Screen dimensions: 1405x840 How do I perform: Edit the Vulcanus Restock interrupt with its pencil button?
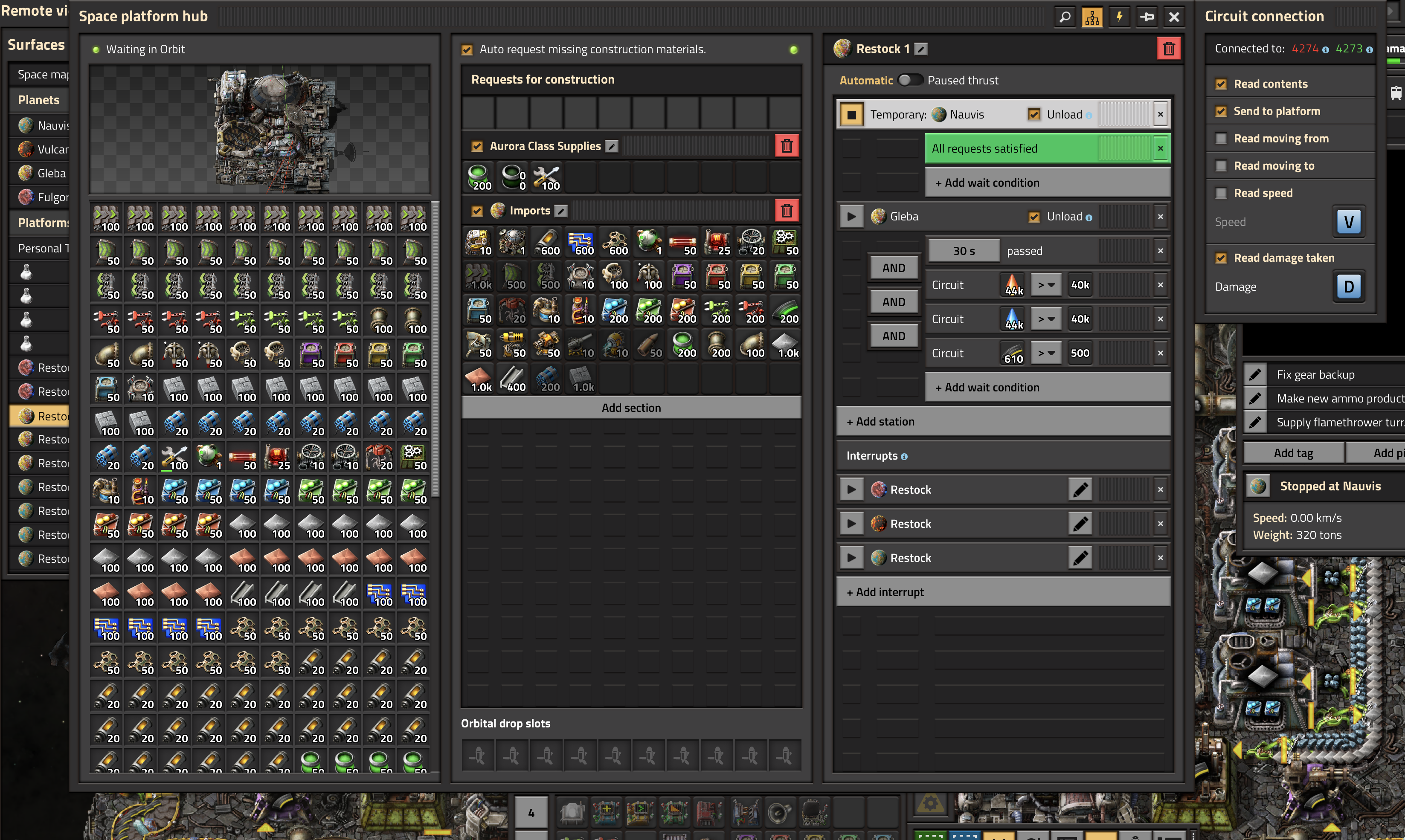point(1080,524)
